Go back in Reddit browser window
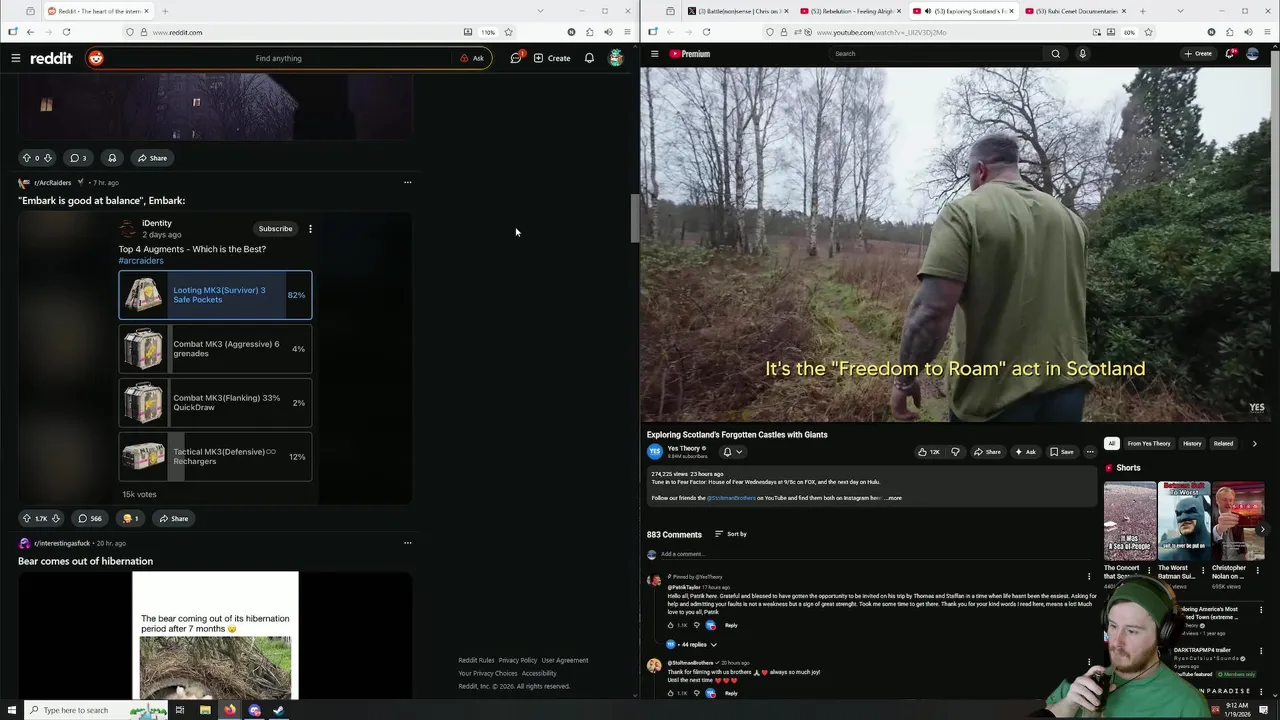This screenshot has width=1280, height=720. pos(30,32)
